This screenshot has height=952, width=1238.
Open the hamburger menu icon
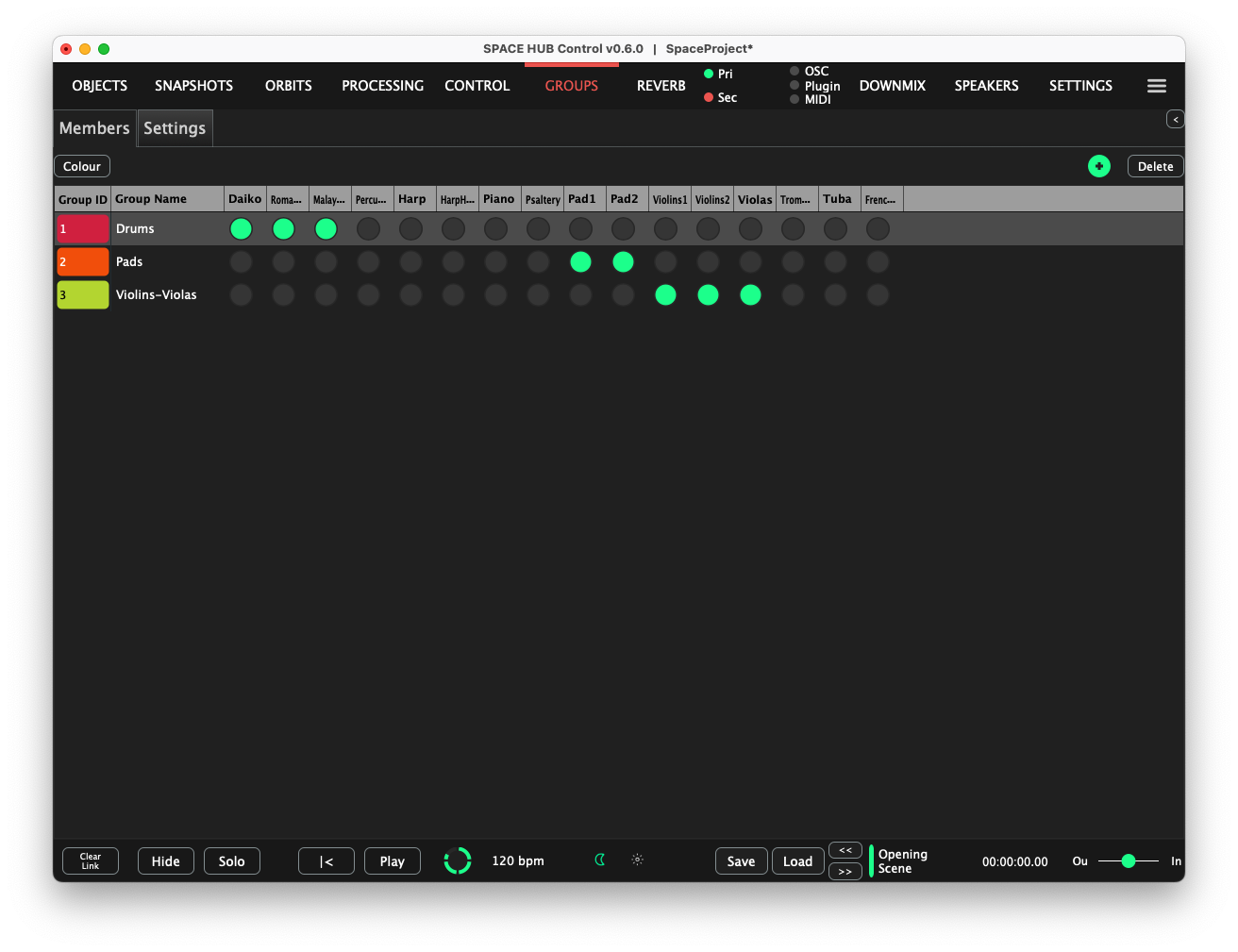(1156, 86)
